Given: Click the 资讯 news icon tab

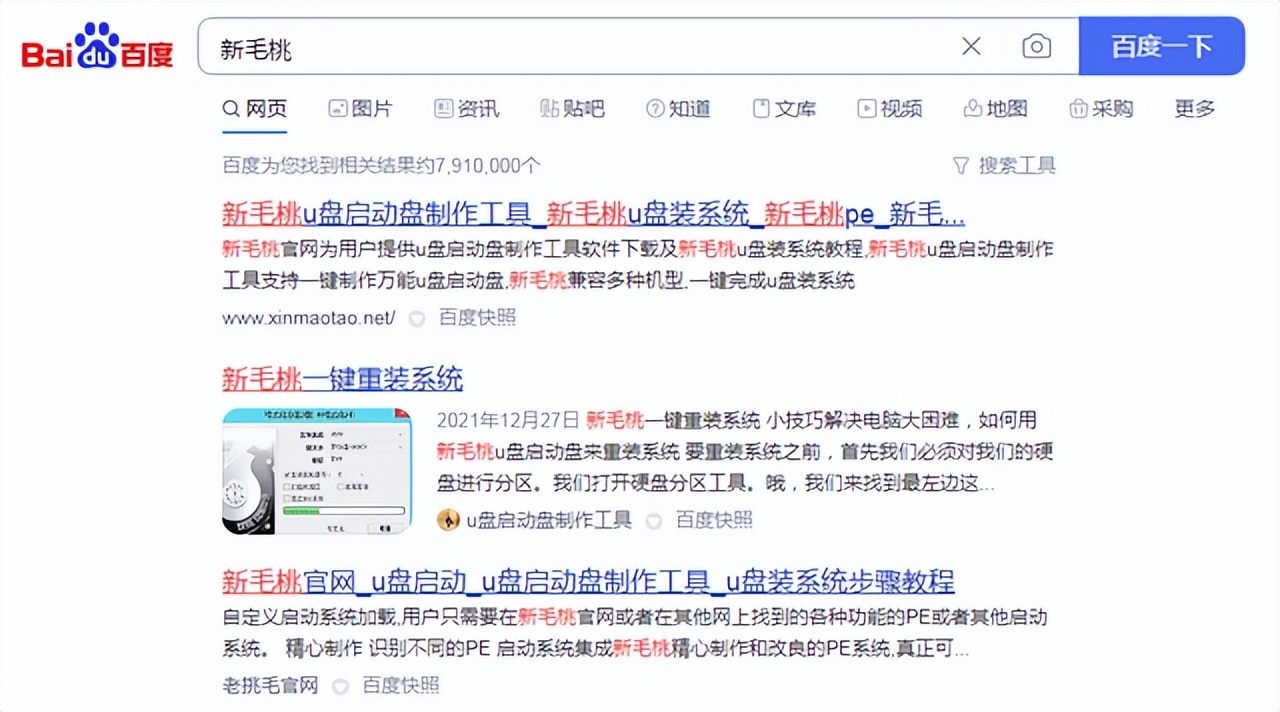Looking at the screenshot, I should 443,108.
